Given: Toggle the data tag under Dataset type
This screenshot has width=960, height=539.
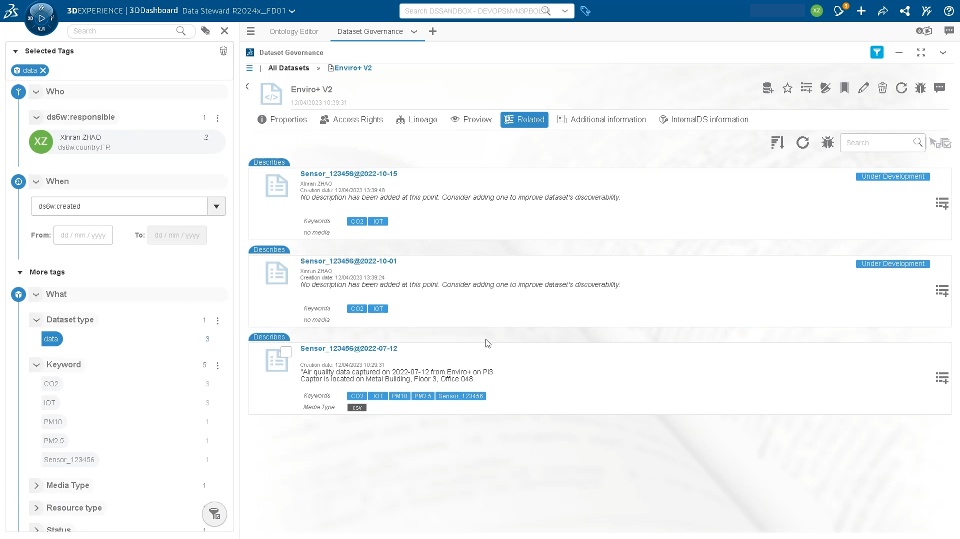Looking at the screenshot, I should (51, 339).
